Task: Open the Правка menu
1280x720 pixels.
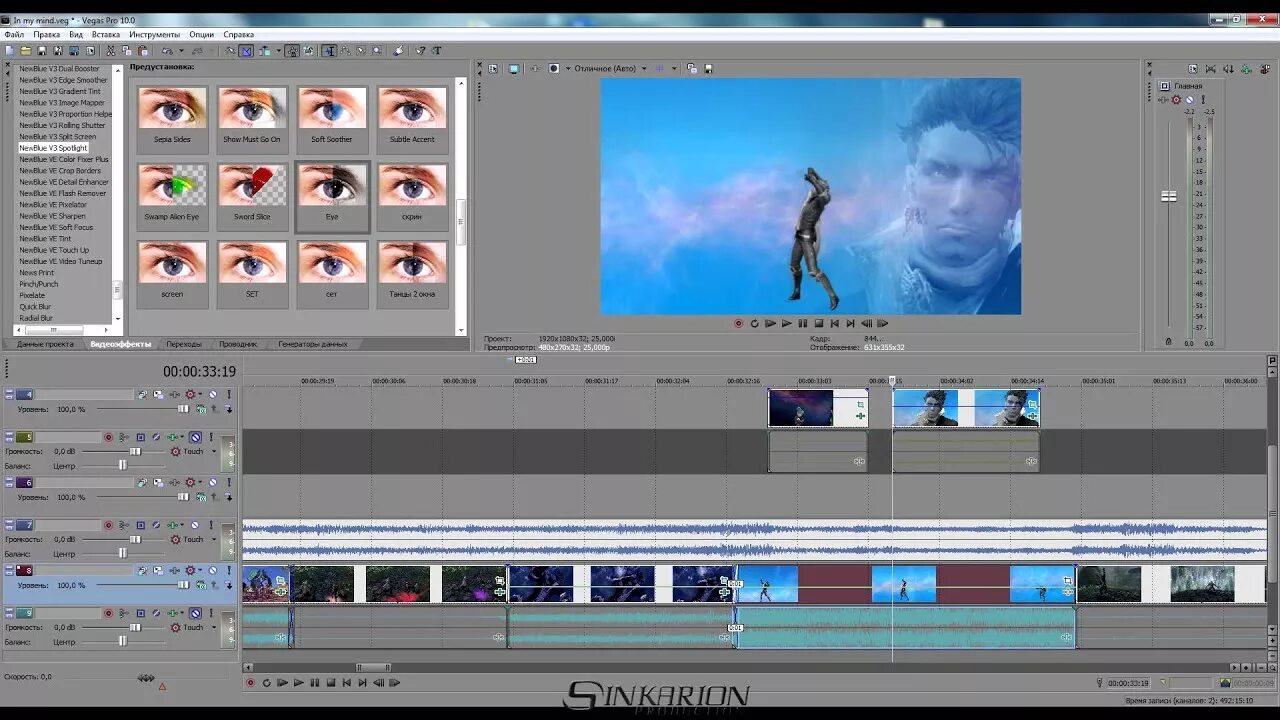Action: pyautogui.click(x=46, y=34)
